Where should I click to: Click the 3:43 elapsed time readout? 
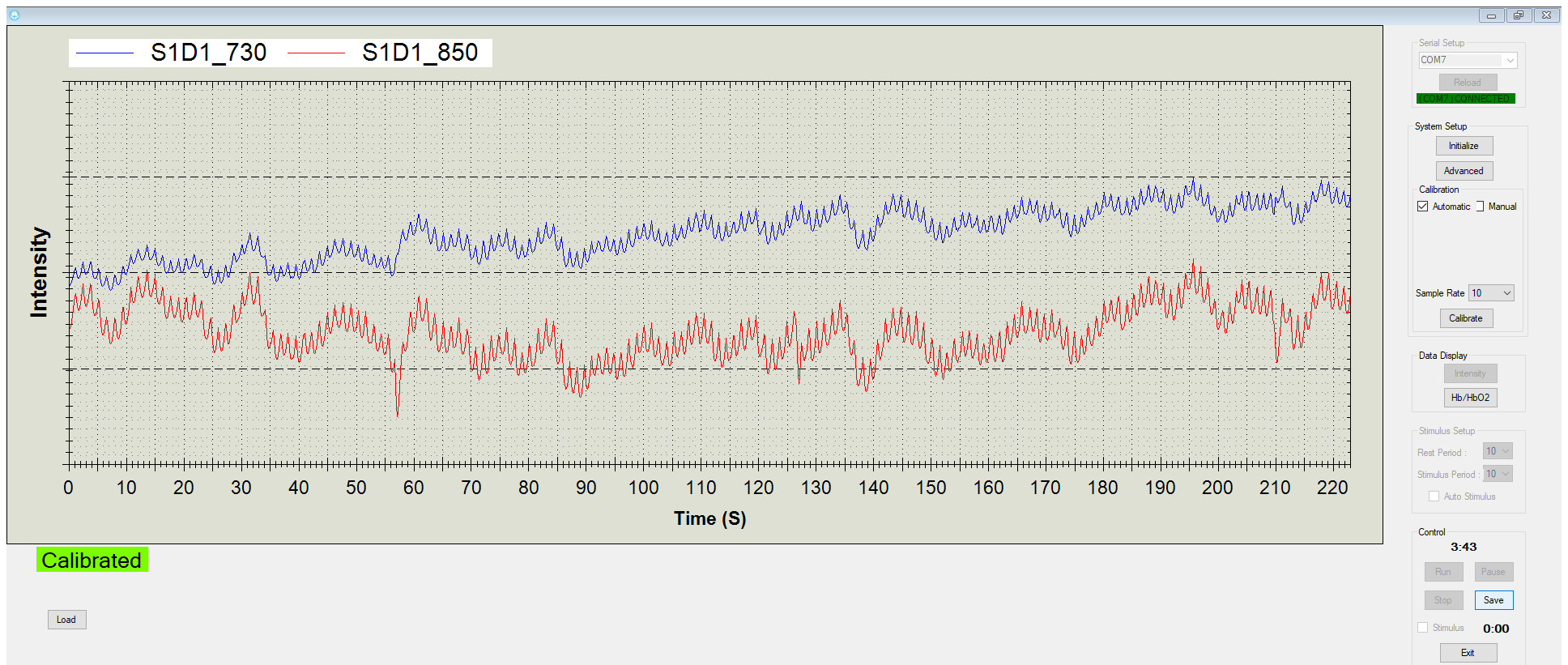[1464, 547]
